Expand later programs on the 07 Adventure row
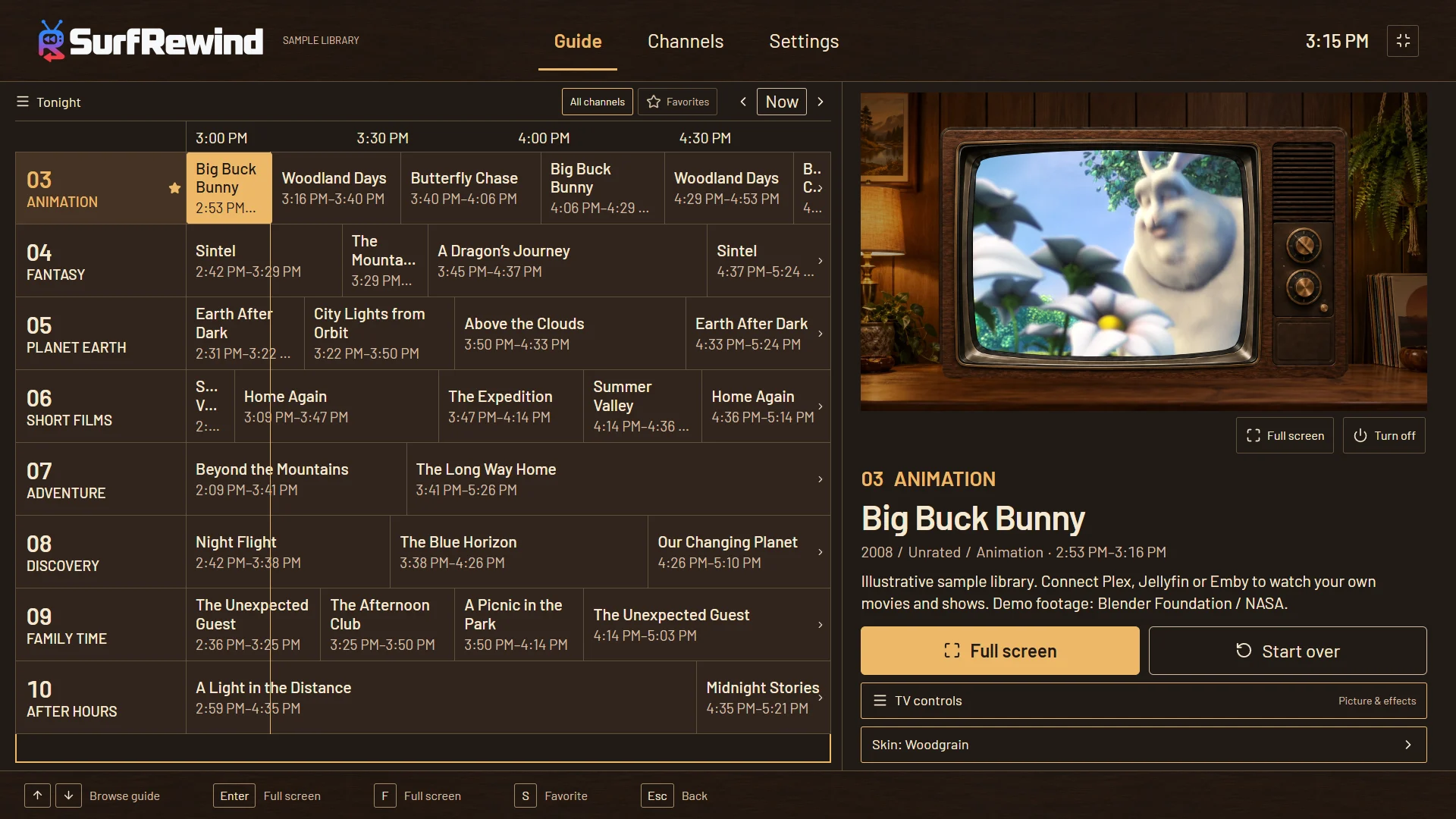 pos(820,479)
